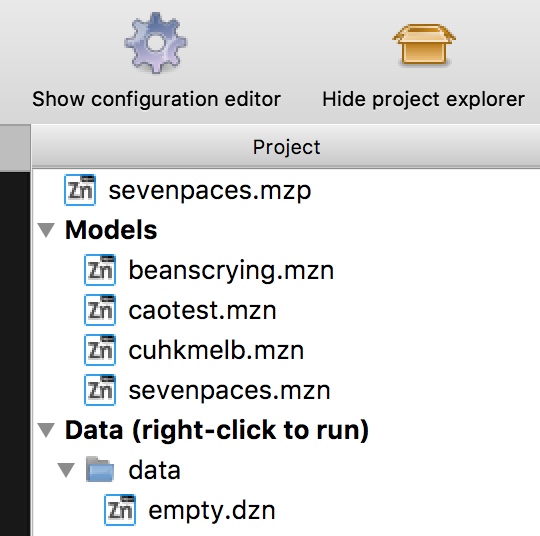Click the Hide project explorer label
This screenshot has height=536, width=540.
[x=424, y=99]
